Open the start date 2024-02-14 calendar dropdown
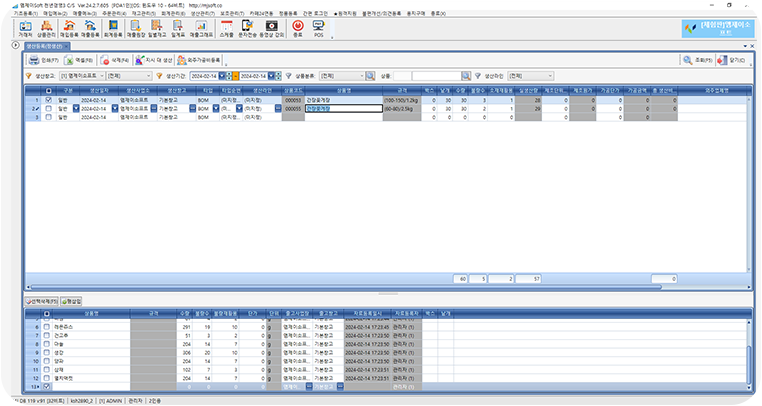 point(222,76)
